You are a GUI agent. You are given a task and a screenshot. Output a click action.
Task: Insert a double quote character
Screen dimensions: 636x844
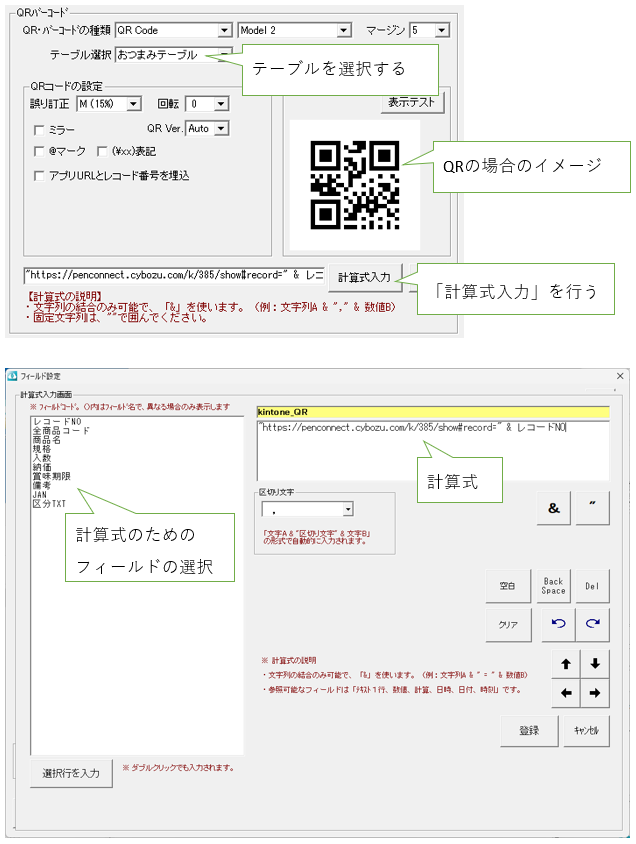coord(592,508)
